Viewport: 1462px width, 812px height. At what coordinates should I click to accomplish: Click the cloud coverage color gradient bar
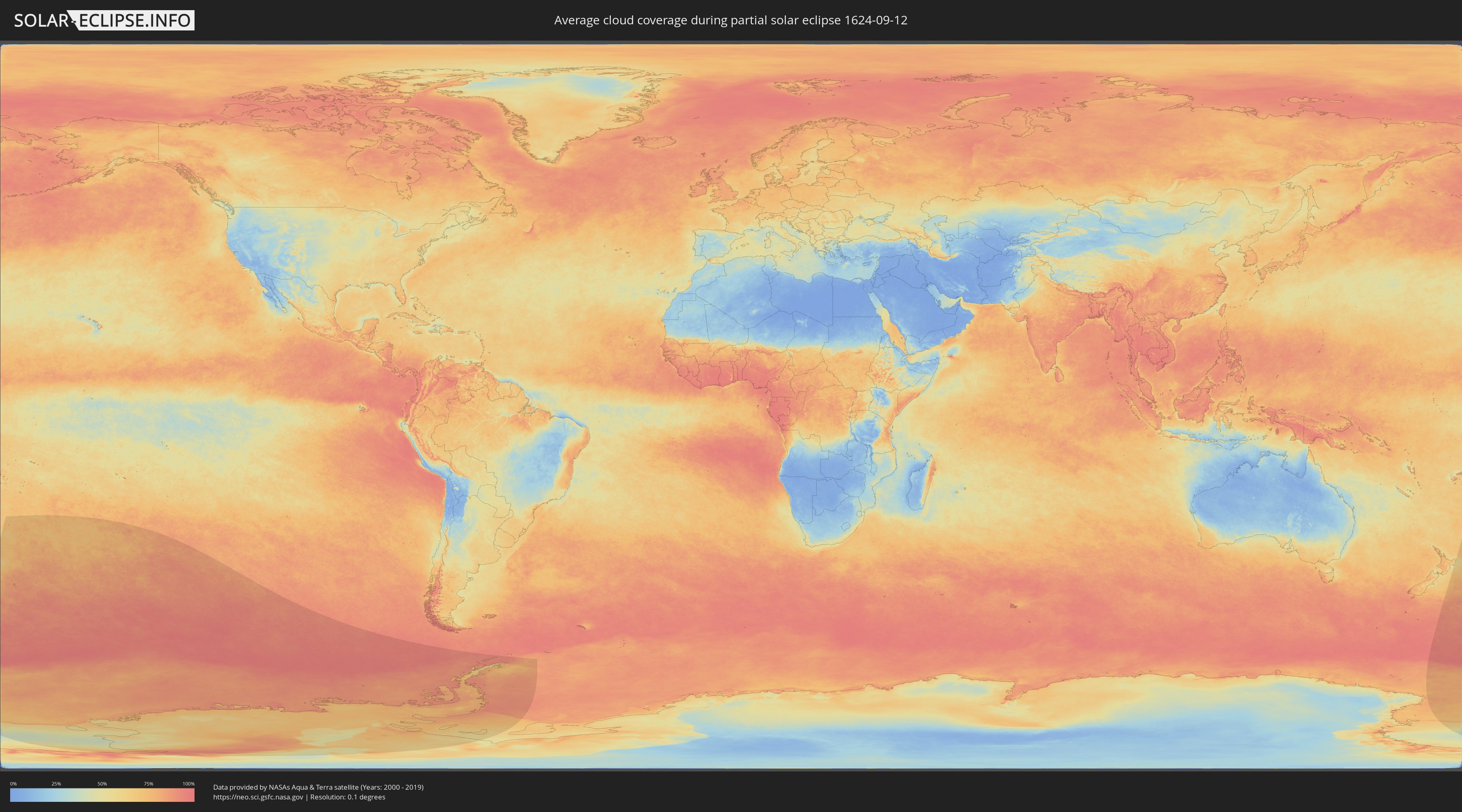pos(102,795)
